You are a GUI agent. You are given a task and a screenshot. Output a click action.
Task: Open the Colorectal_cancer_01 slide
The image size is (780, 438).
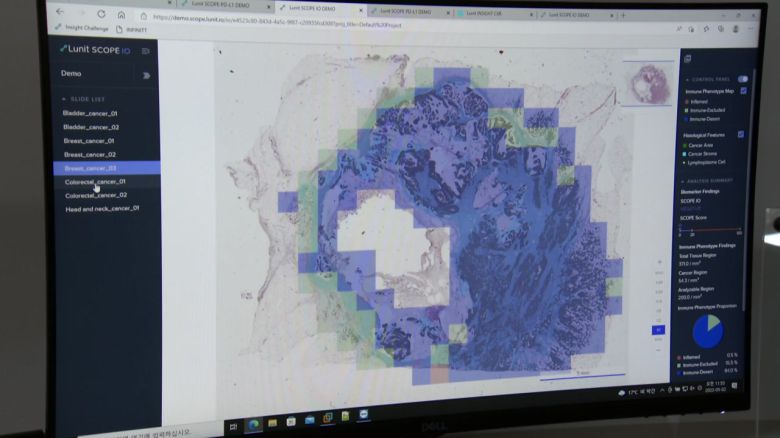point(95,182)
